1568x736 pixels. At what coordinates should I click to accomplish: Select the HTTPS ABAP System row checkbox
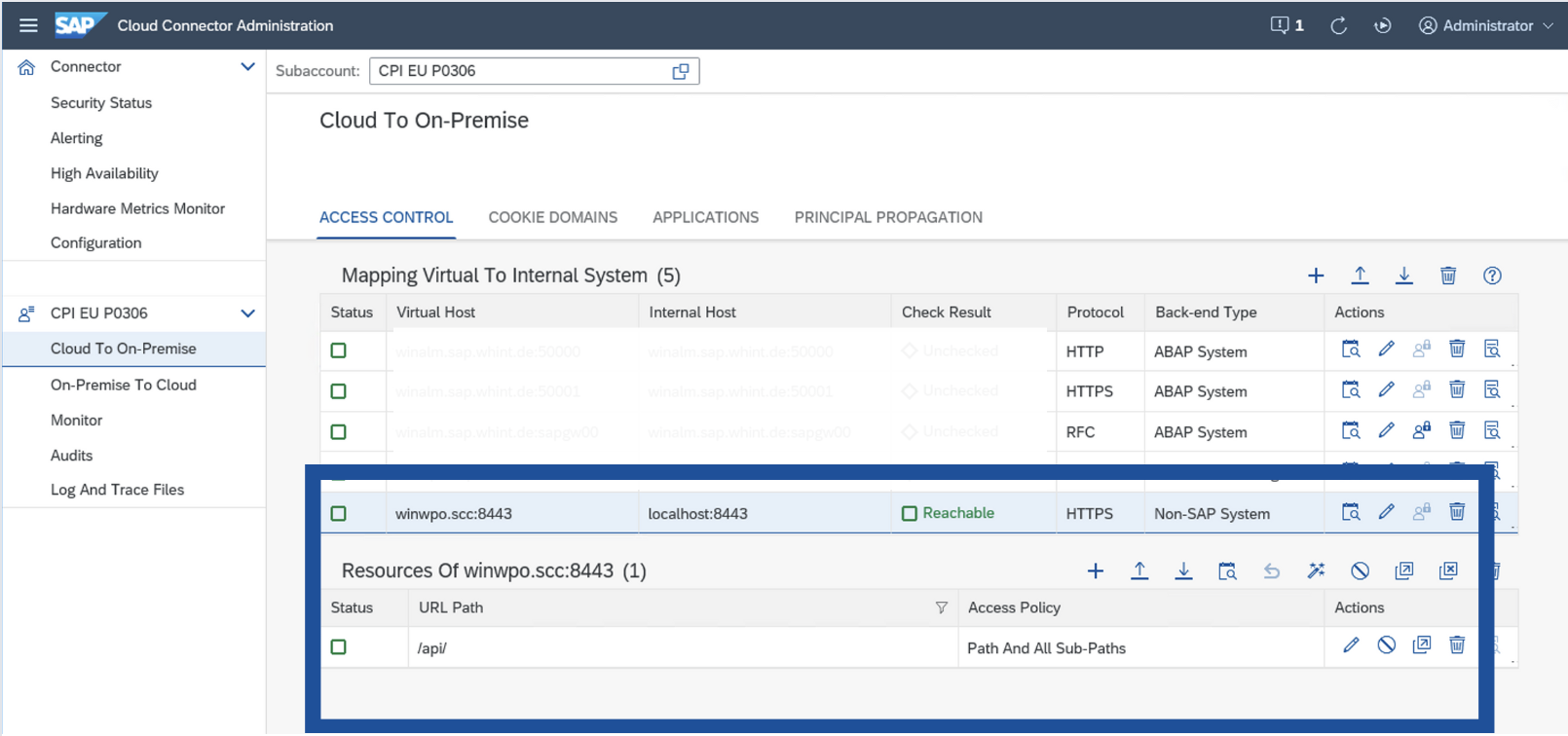338,391
